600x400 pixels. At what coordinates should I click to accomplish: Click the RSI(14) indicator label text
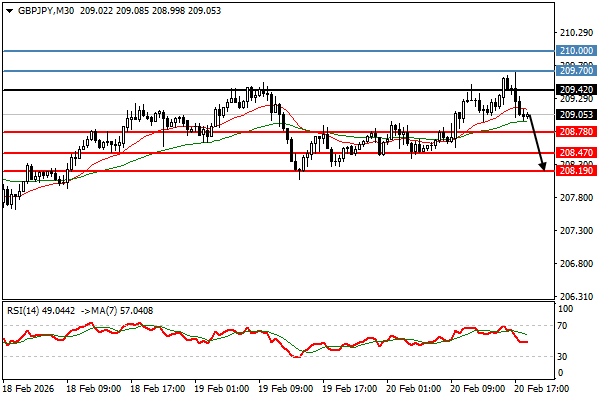pyautogui.click(x=28, y=311)
